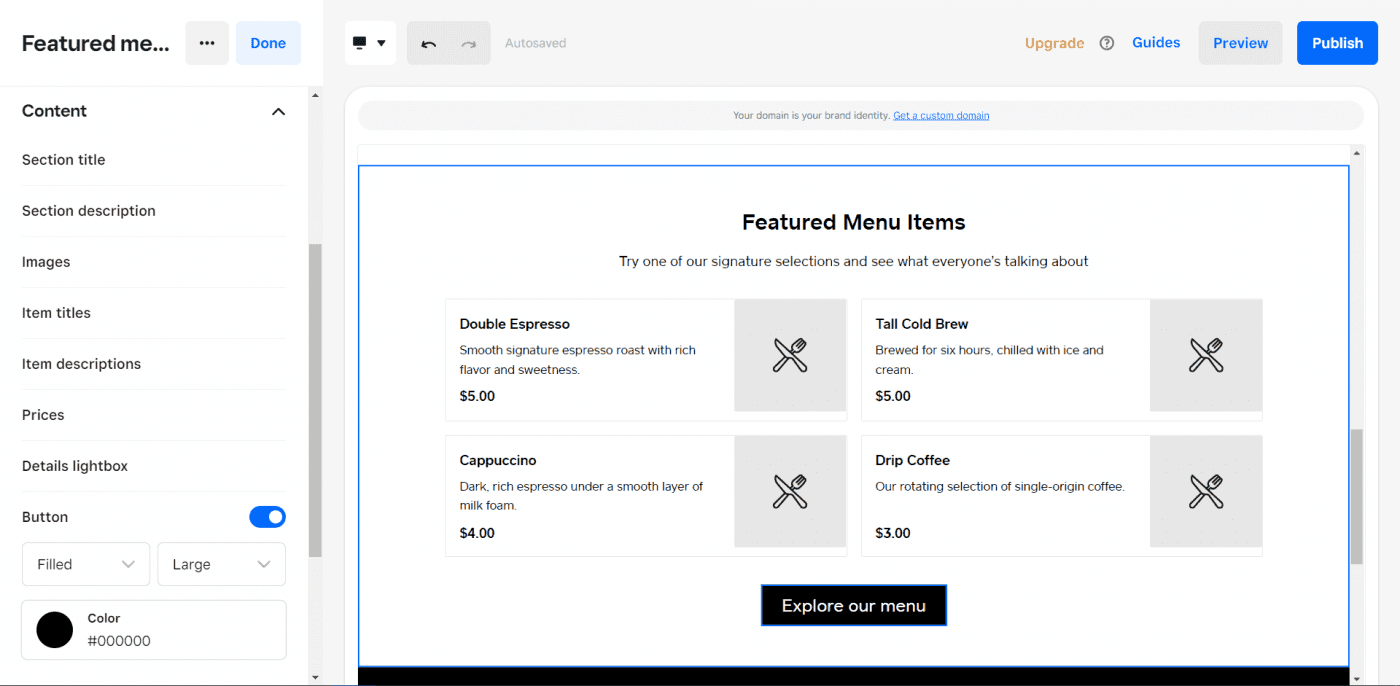
Task: Open Section title settings
Action: coord(154,160)
